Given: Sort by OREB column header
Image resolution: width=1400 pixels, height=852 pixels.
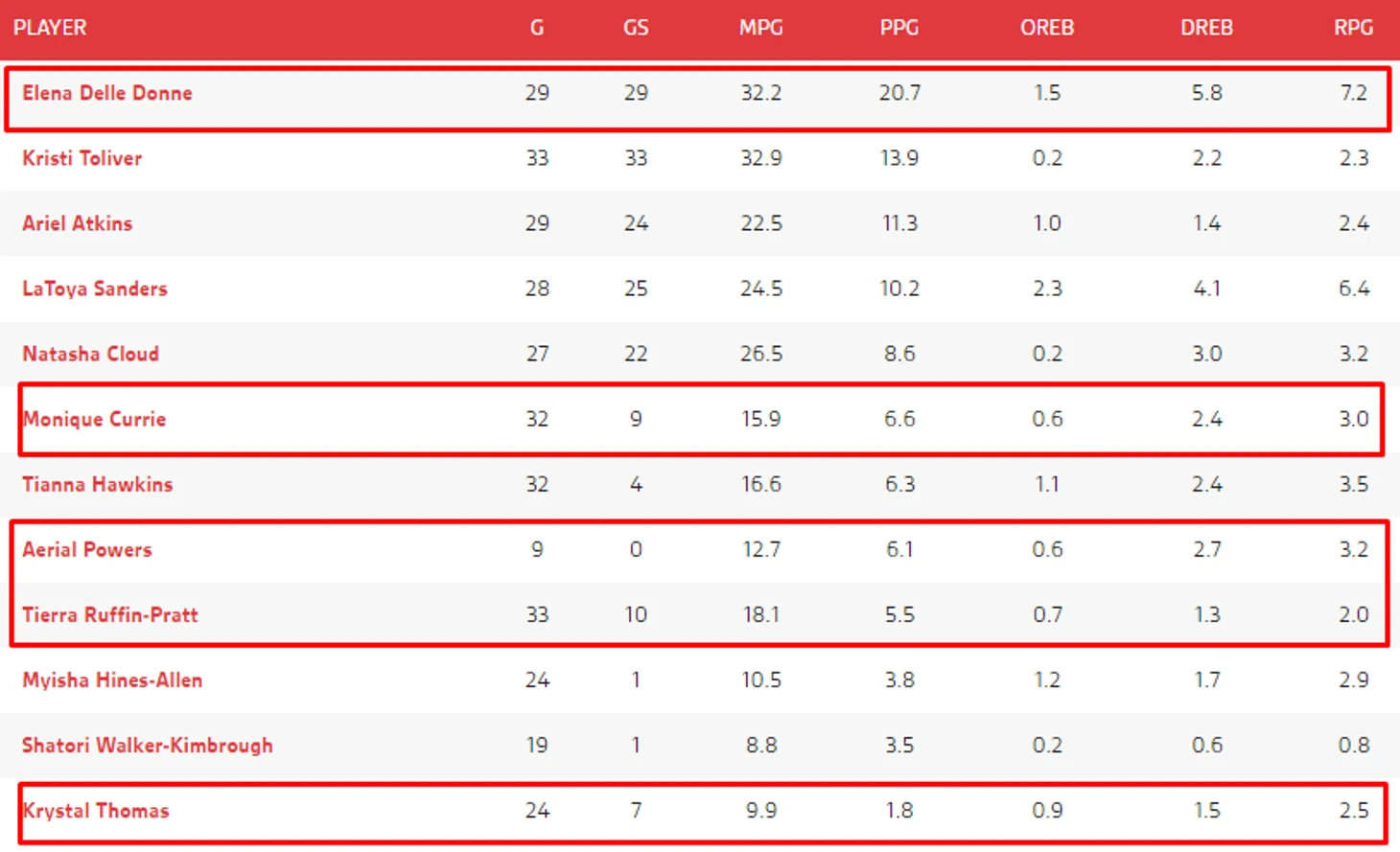Looking at the screenshot, I should (1047, 28).
